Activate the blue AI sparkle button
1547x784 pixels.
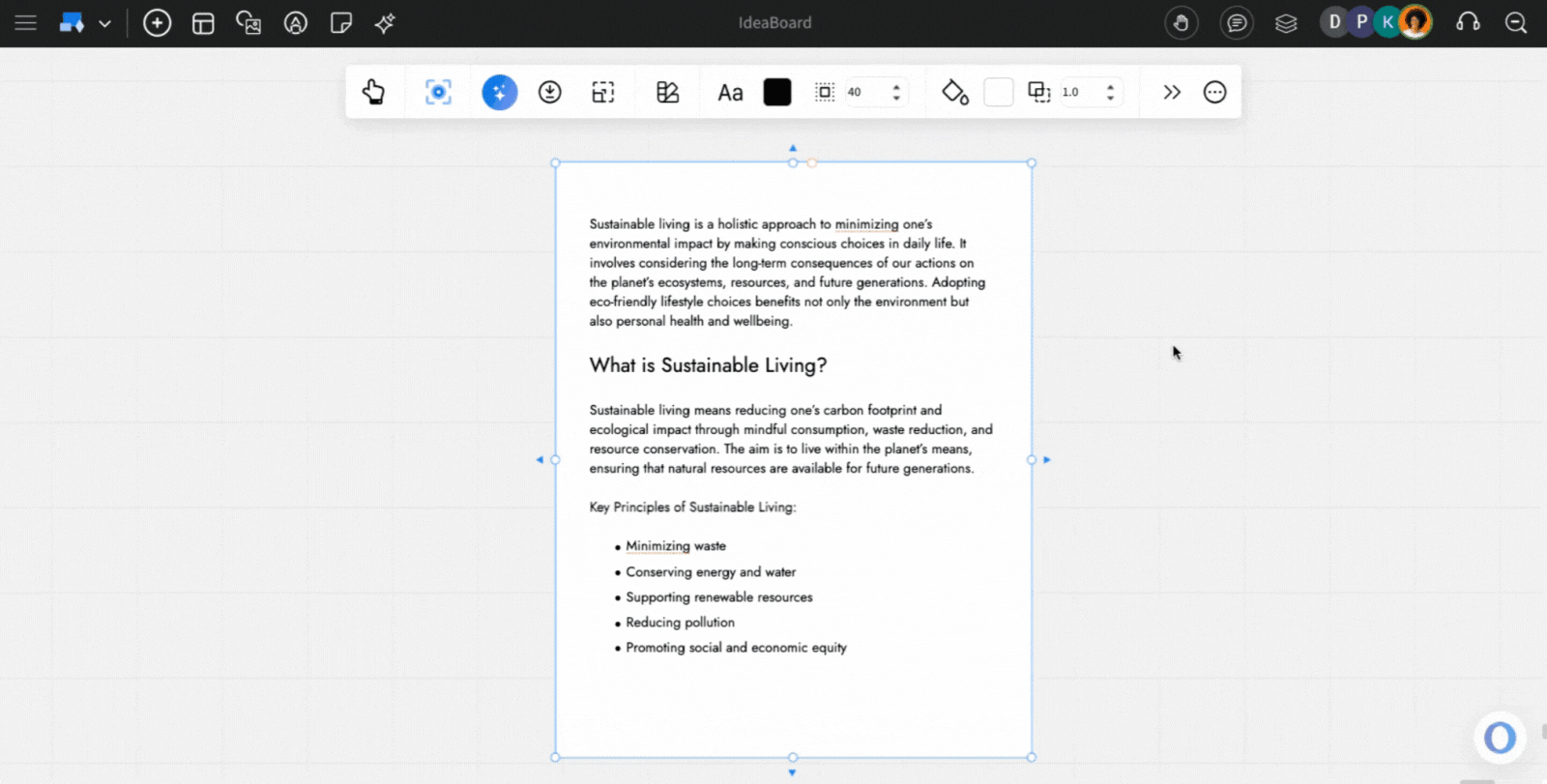(x=500, y=92)
